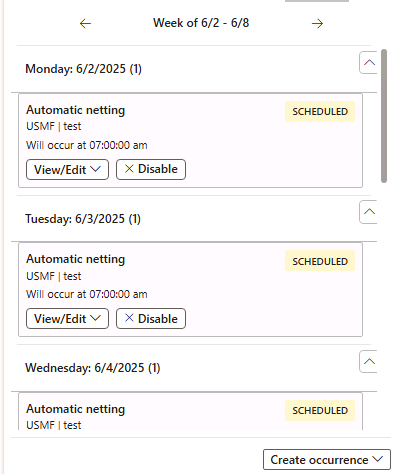
Task: Click the Monday: 6/2/2025 (1) header
Action: [84, 69]
